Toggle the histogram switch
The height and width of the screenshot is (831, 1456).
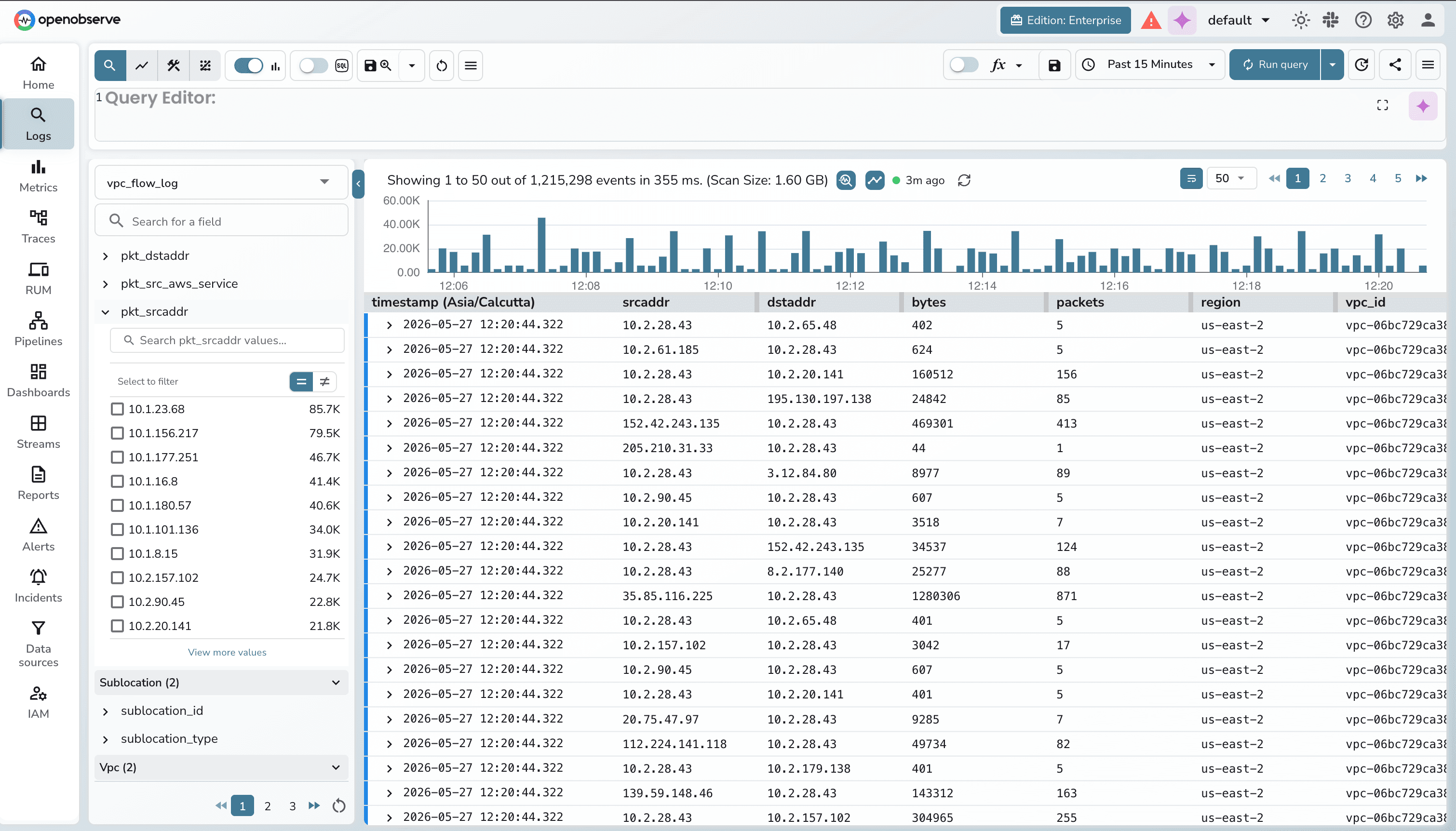click(x=249, y=66)
